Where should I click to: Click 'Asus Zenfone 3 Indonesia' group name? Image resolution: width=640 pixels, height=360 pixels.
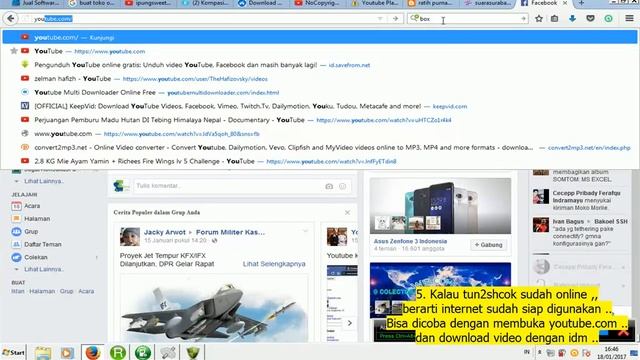click(x=410, y=241)
